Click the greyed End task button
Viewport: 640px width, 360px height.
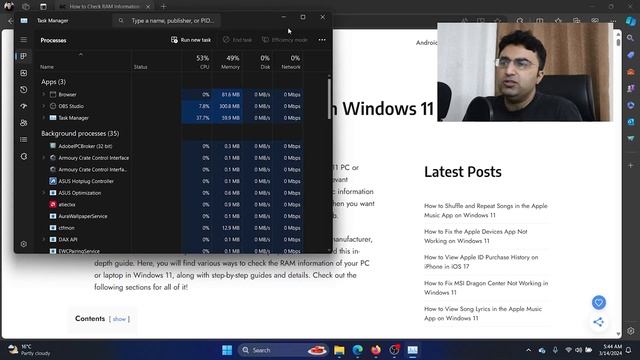pos(238,40)
